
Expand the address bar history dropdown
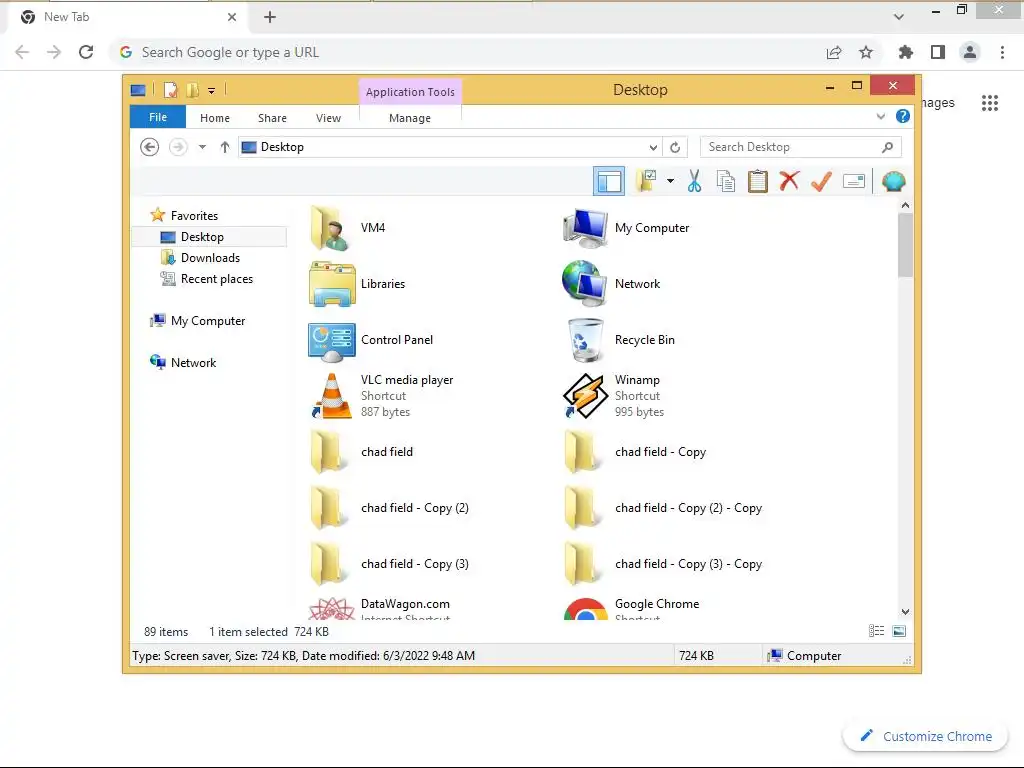point(652,148)
